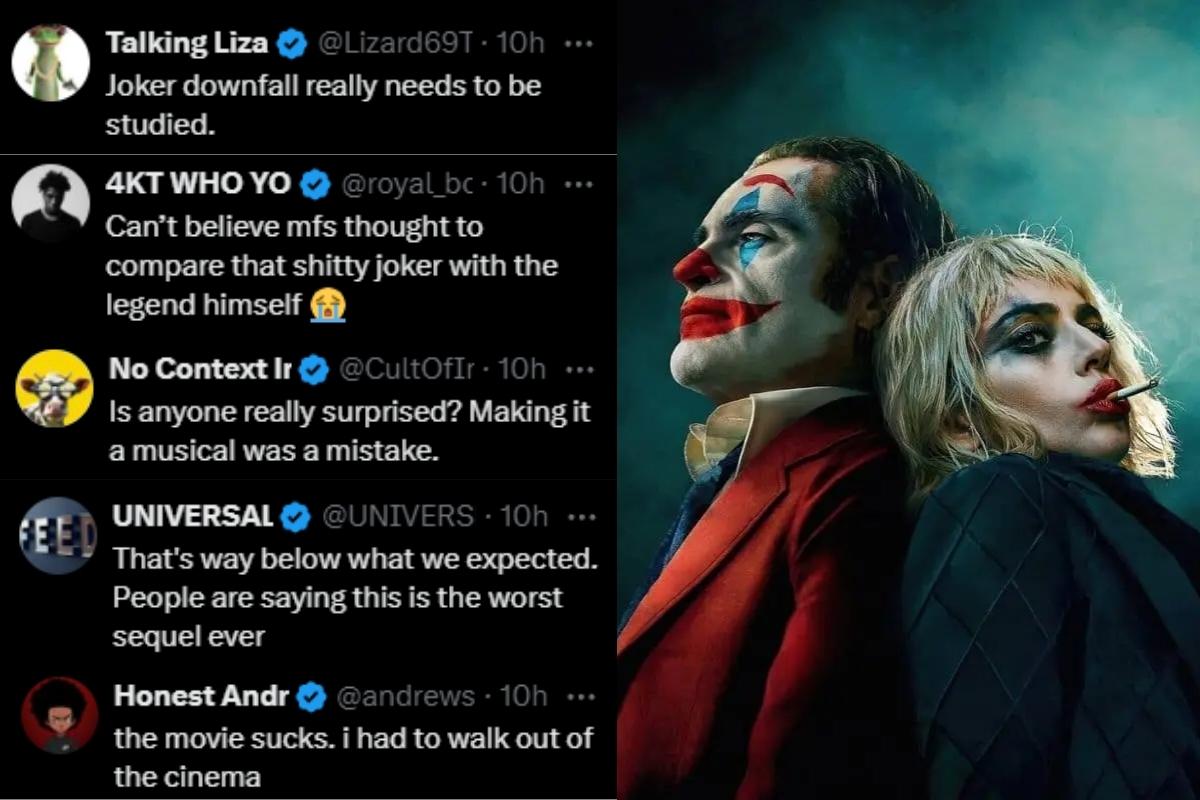
Task: Click Talking Liza's gecko profile avatar
Action: tap(50, 62)
